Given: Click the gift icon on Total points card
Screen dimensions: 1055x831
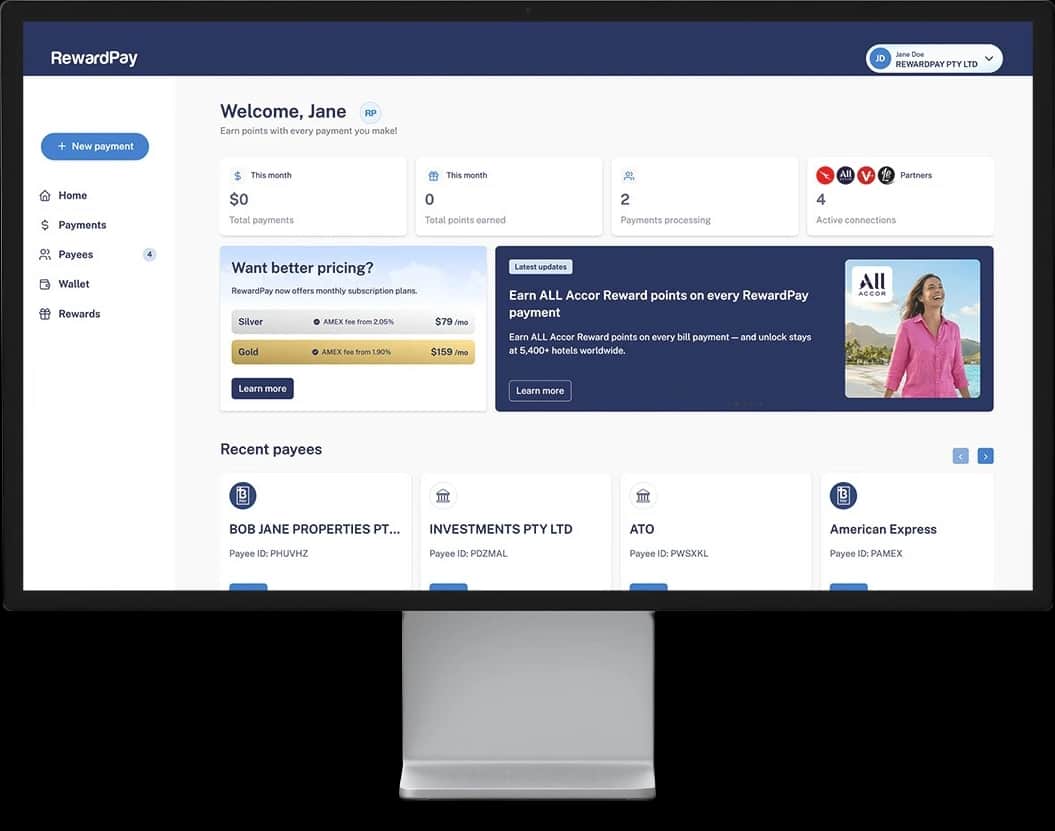Looking at the screenshot, I should pyautogui.click(x=433, y=176).
